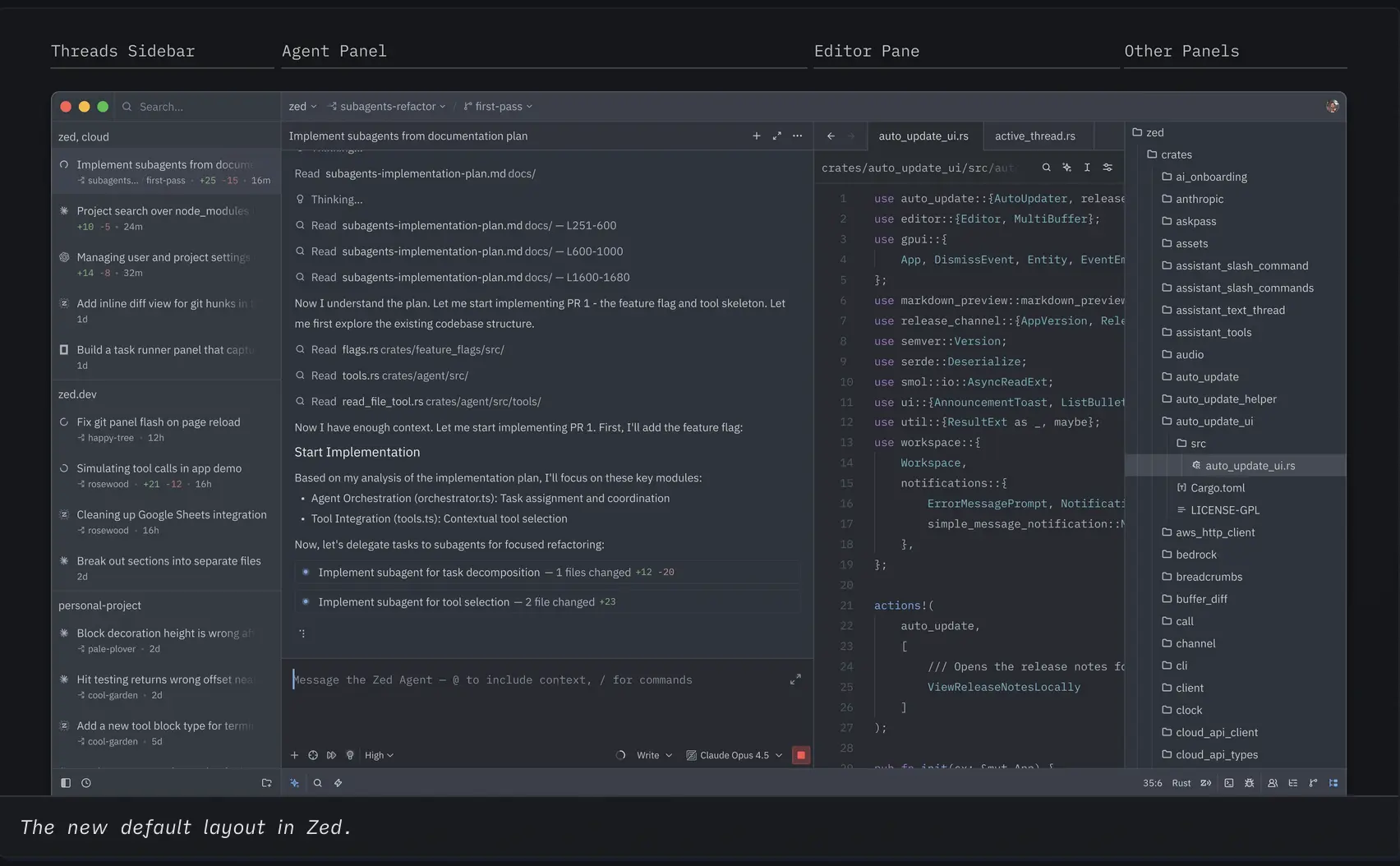Toggle the project panel in status bar

[1333, 783]
